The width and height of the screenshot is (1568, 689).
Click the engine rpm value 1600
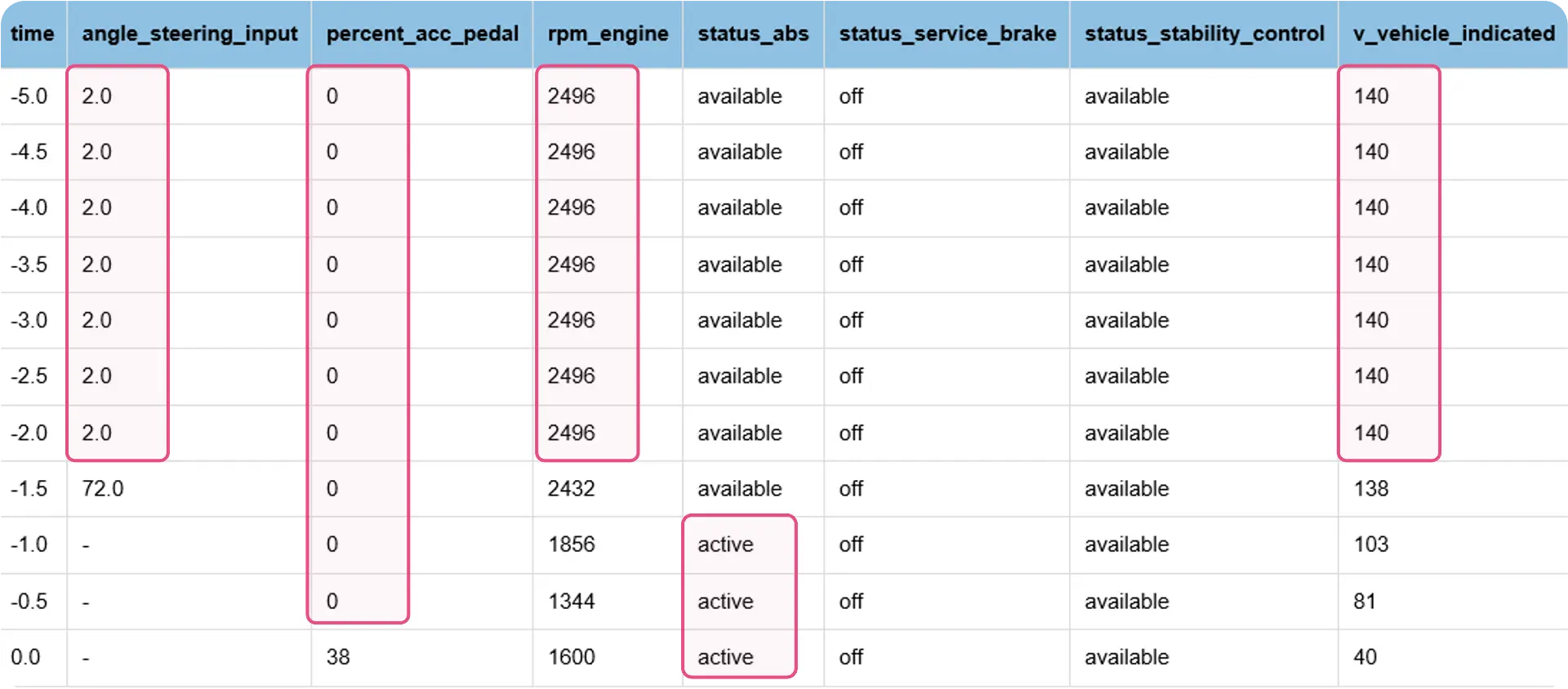coord(572,656)
